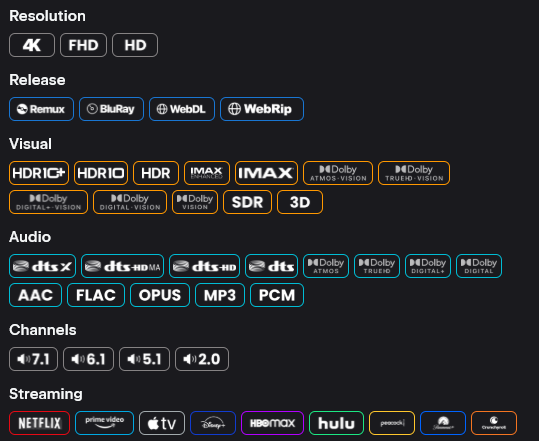Choose the Dolby Atmos audio badge
This screenshot has width=539, height=441.
(326, 266)
